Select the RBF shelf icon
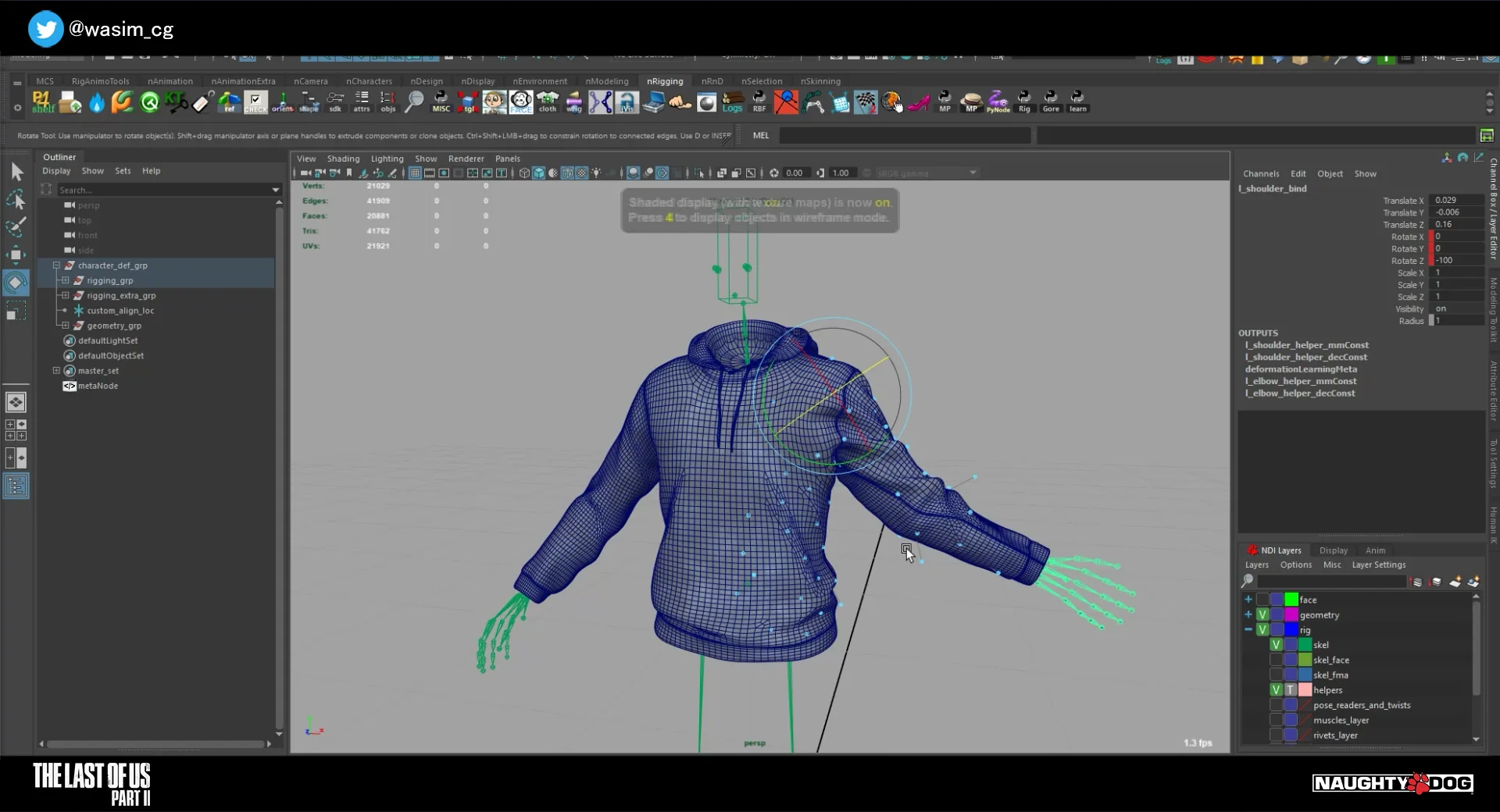Image resolution: width=1500 pixels, height=812 pixels. click(759, 102)
